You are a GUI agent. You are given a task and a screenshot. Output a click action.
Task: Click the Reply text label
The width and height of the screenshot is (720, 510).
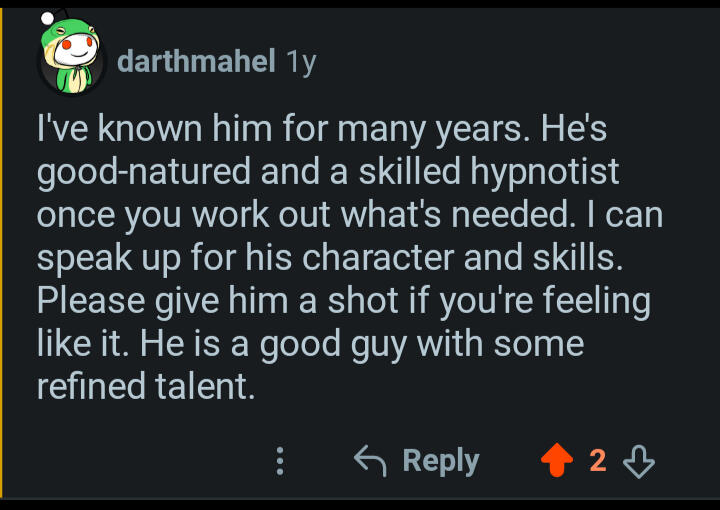(441, 461)
